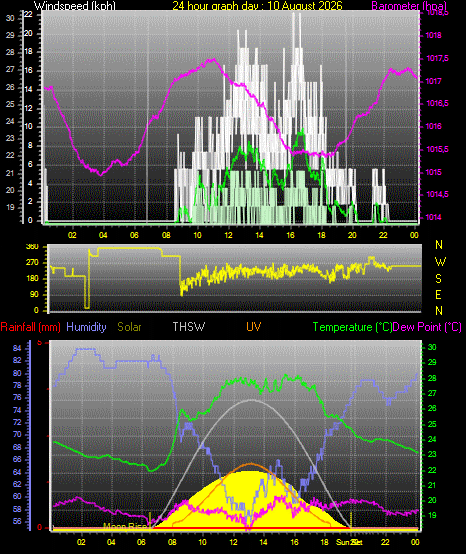Screen dimensions: 466x554
Task: Click the 270 wind direction axis value
Action: pyautogui.click(x=32, y=263)
